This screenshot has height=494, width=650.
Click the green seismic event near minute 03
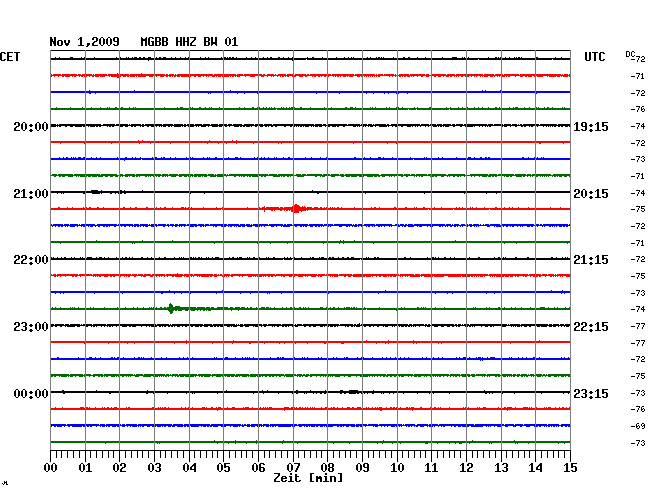coord(171,308)
